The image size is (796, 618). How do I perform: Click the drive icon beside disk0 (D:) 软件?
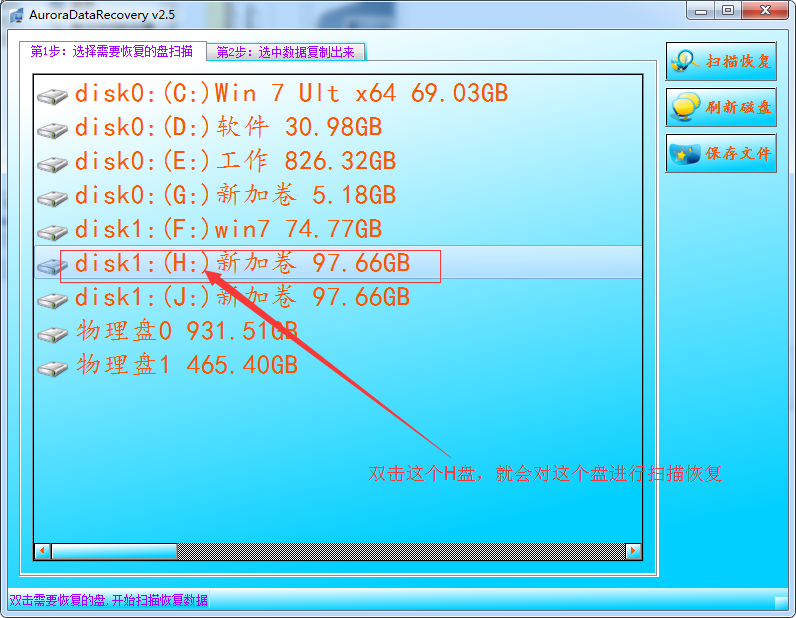pyautogui.click(x=52, y=130)
